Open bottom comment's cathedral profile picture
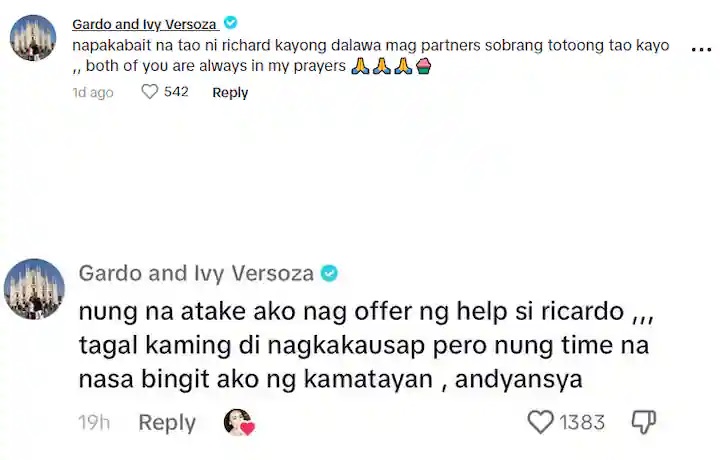The width and height of the screenshot is (720, 460). pyautogui.click(x=34, y=289)
